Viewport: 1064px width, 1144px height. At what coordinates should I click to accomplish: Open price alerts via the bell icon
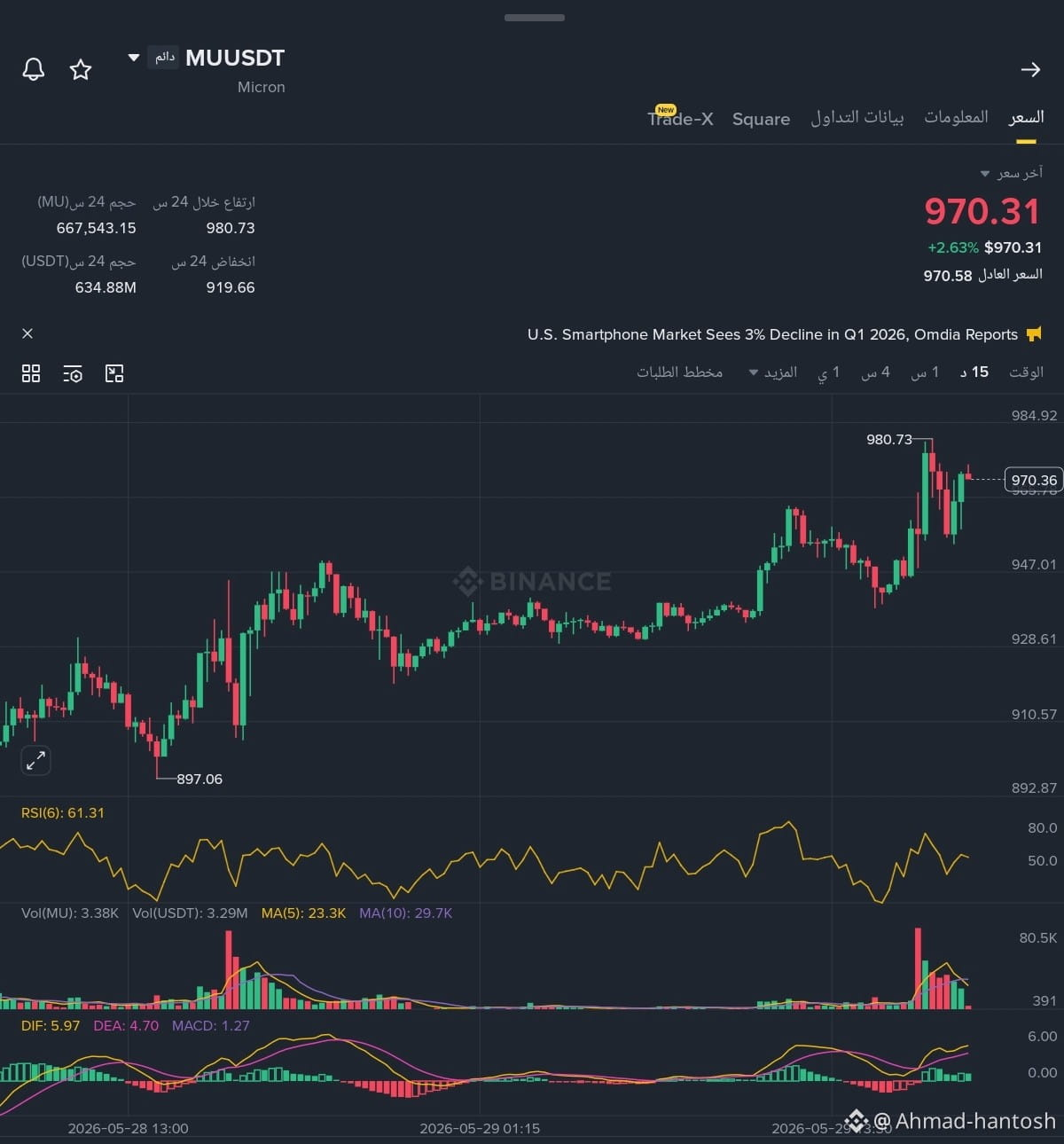click(34, 69)
